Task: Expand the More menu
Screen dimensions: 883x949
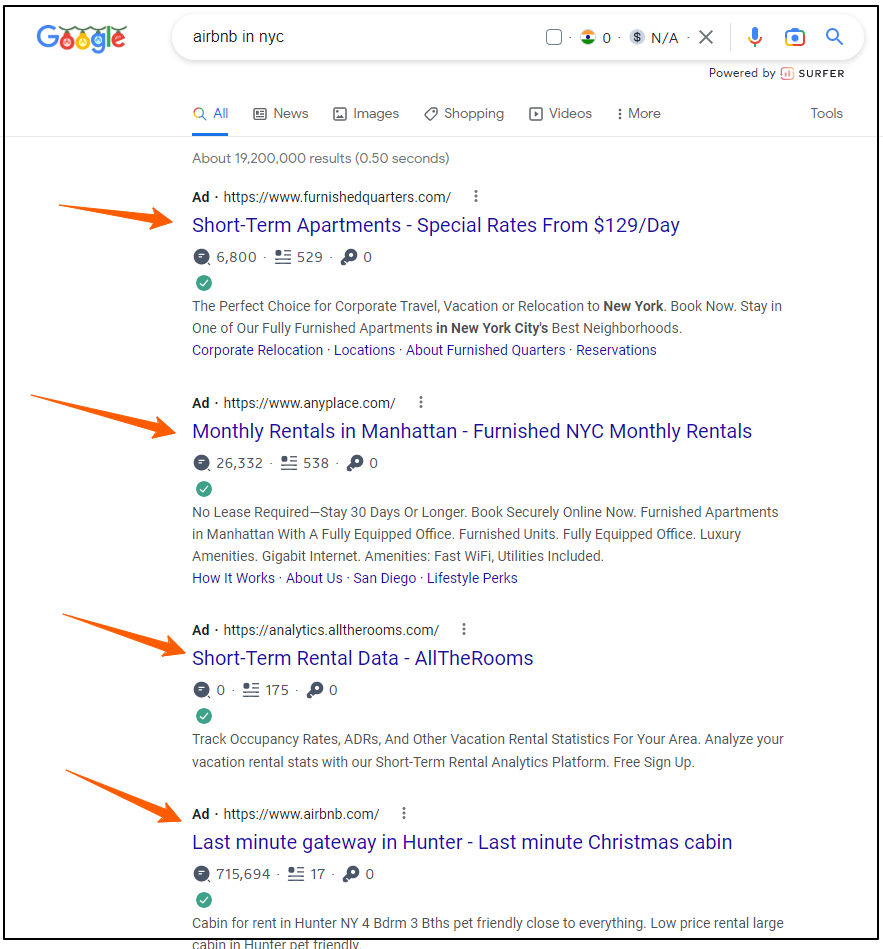Action: 638,114
